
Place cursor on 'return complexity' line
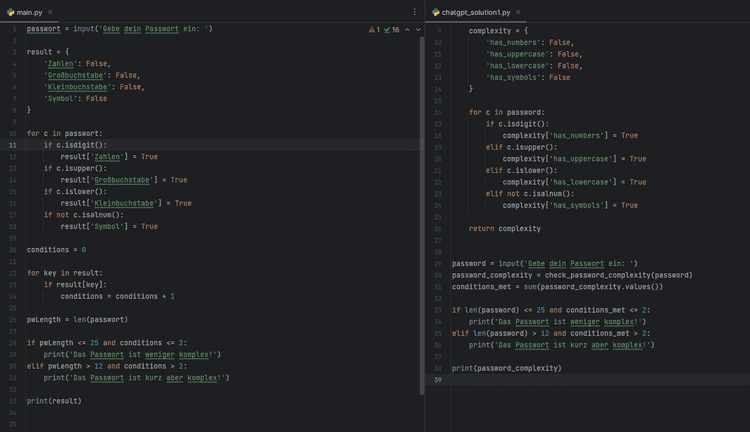tap(504, 228)
